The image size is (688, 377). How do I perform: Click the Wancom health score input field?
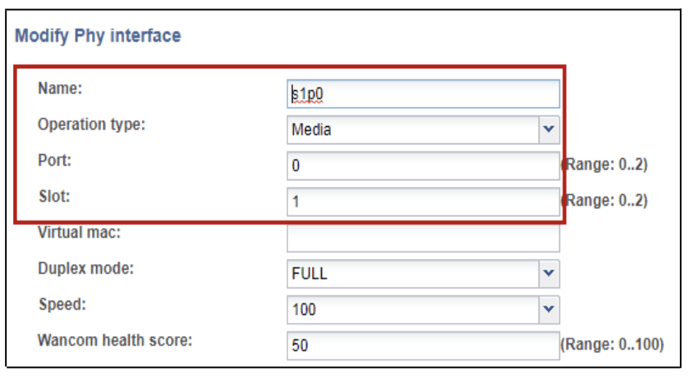(423, 345)
